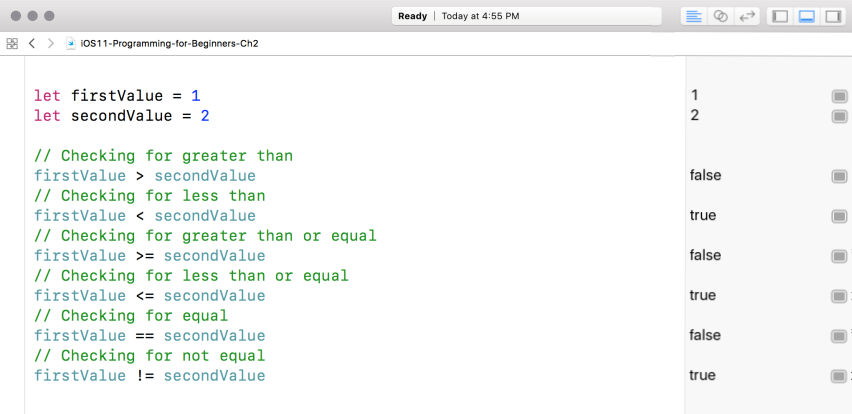Go back in navigation history
852x414 pixels.
click(32, 43)
